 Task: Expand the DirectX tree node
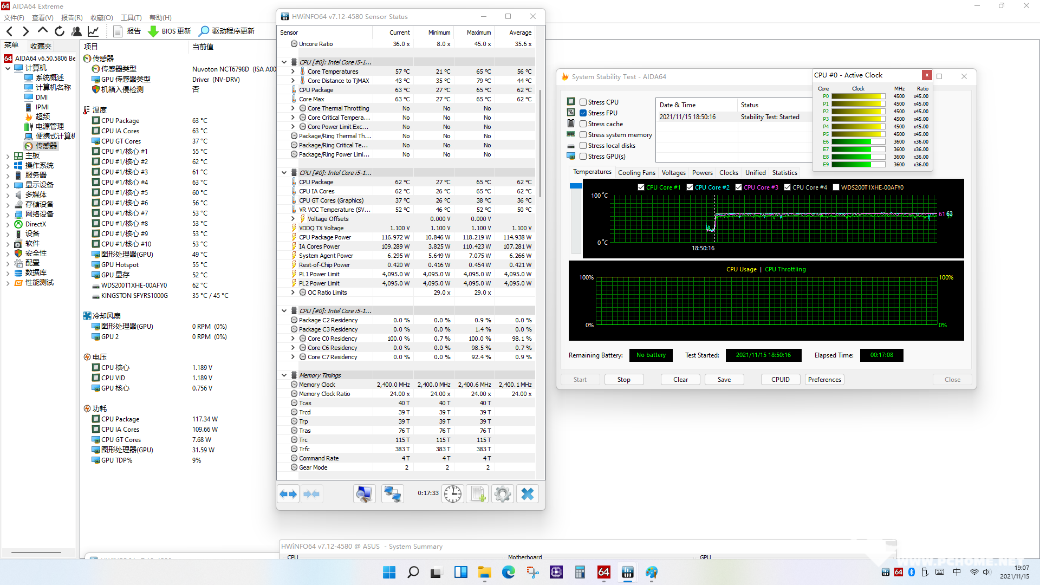[8, 224]
